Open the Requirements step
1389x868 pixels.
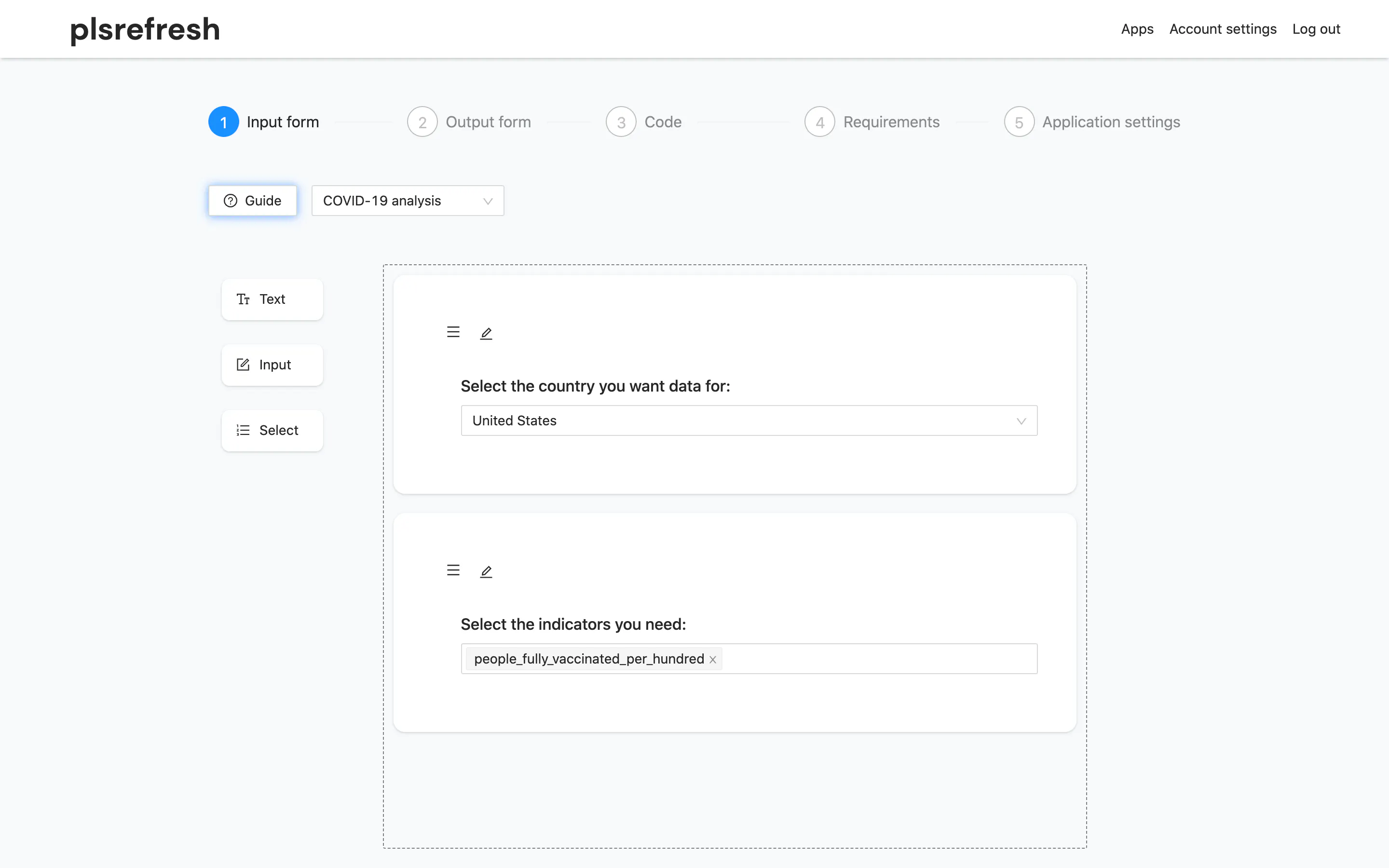pos(872,122)
